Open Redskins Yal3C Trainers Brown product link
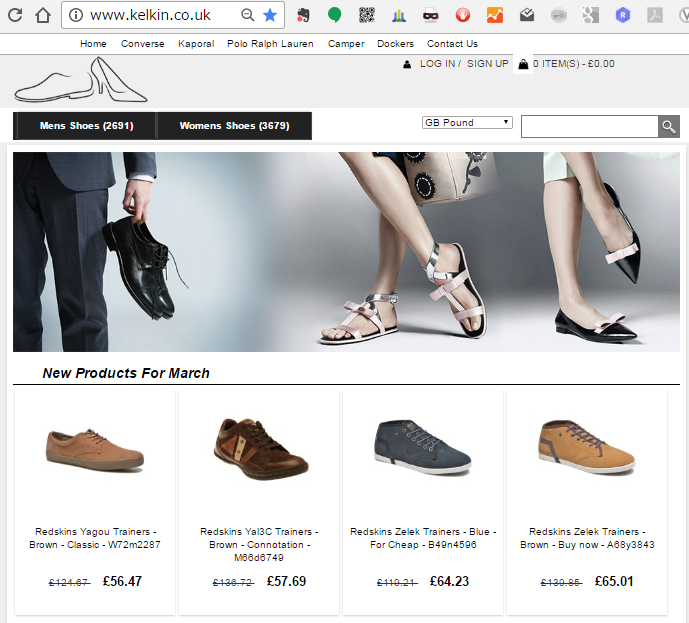The image size is (689, 623). 259,545
